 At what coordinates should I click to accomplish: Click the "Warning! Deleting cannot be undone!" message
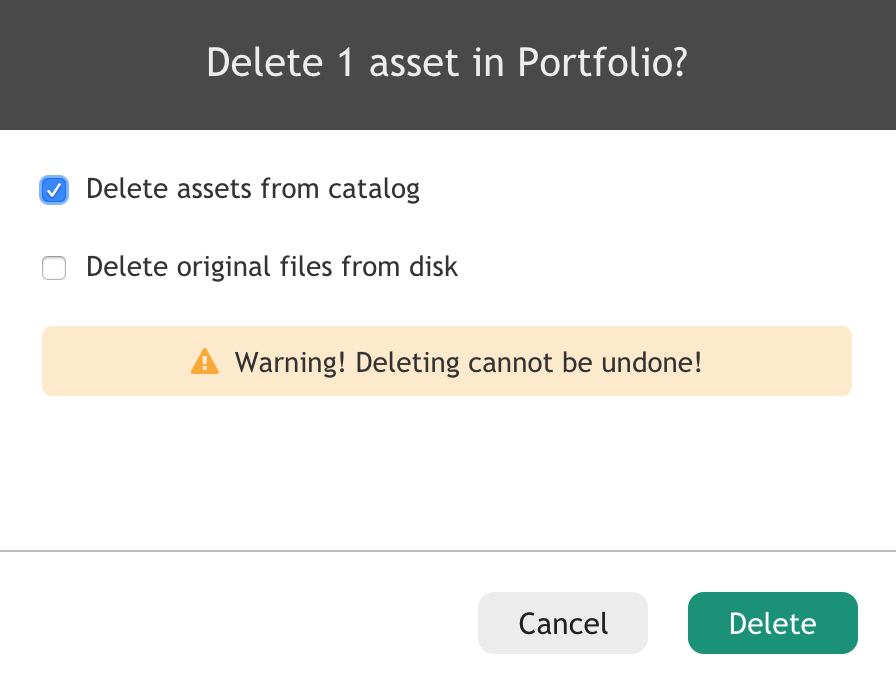pyautogui.click(x=468, y=362)
